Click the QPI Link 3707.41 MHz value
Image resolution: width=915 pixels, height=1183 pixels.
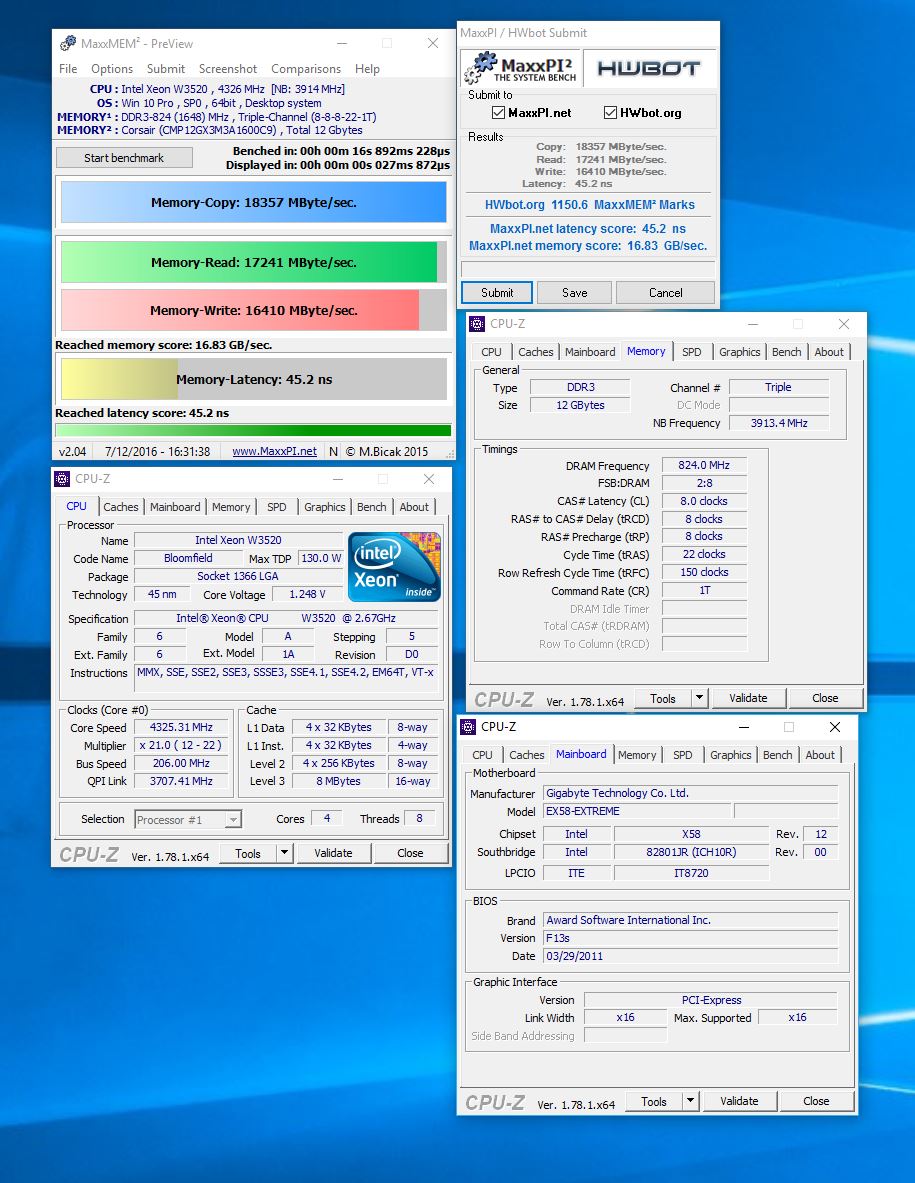[181, 781]
